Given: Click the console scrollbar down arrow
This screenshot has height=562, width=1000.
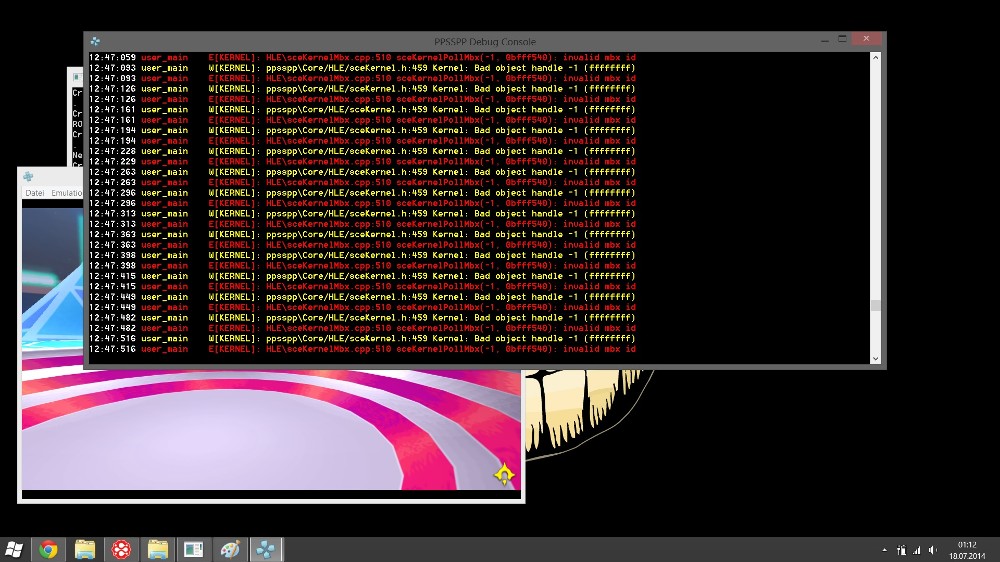Looking at the screenshot, I should [876, 358].
